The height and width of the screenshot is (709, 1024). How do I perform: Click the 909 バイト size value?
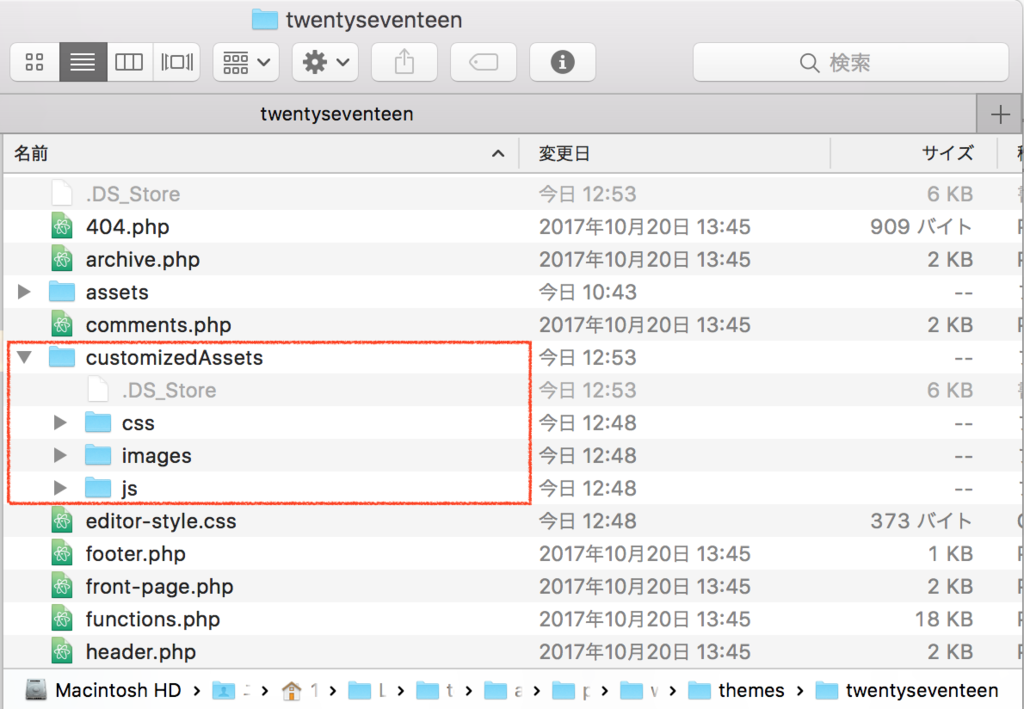pyautogui.click(x=921, y=227)
